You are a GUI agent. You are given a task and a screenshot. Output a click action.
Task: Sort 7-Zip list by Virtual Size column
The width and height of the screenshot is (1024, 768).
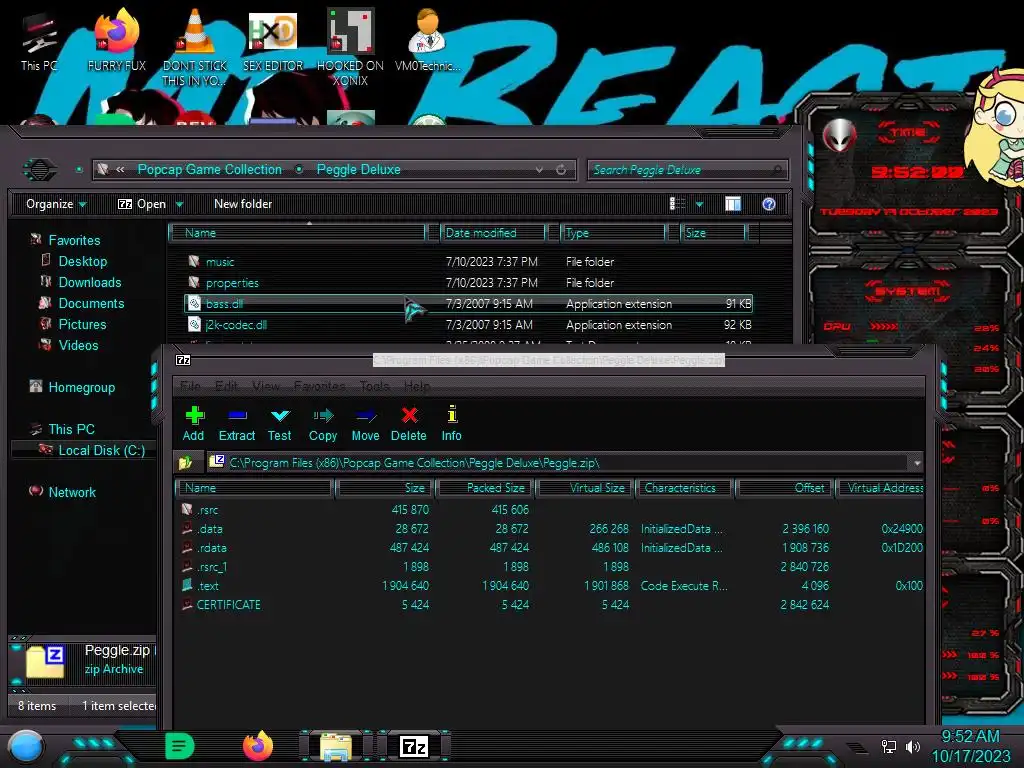(x=586, y=488)
